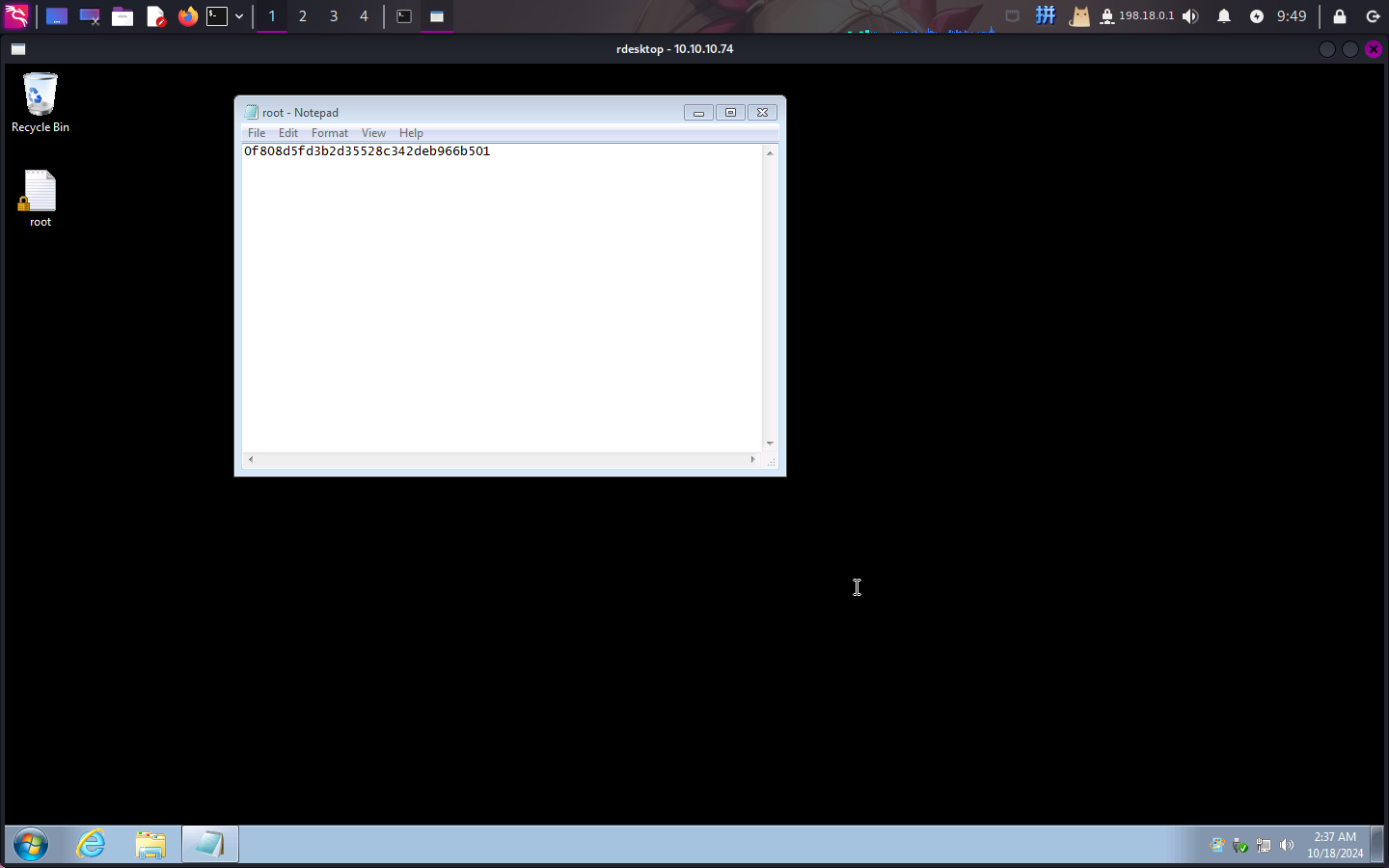1389x868 pixels.
Task: Open the Windows Start menu
Action: tap(31, 845)
